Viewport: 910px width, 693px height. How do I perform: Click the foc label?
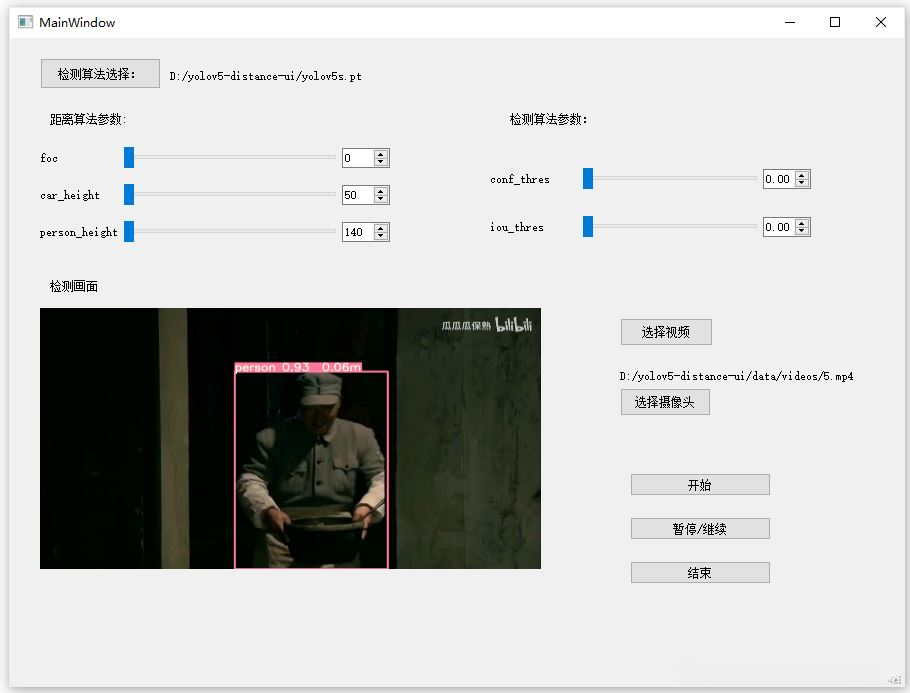point(49,158)
